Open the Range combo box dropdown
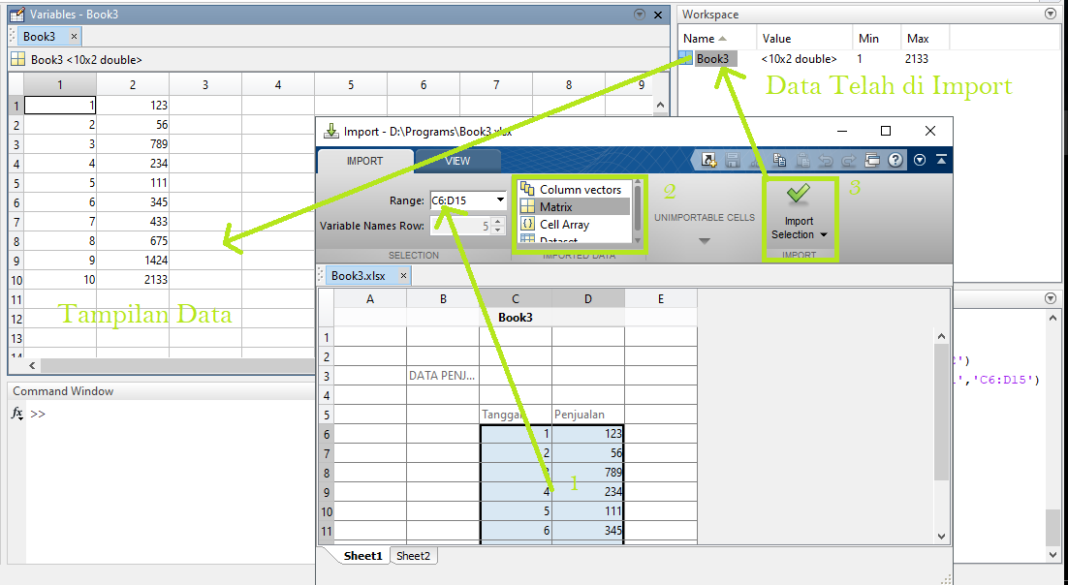This screenshot has width=1068, height=585. [x=499, y=199]
